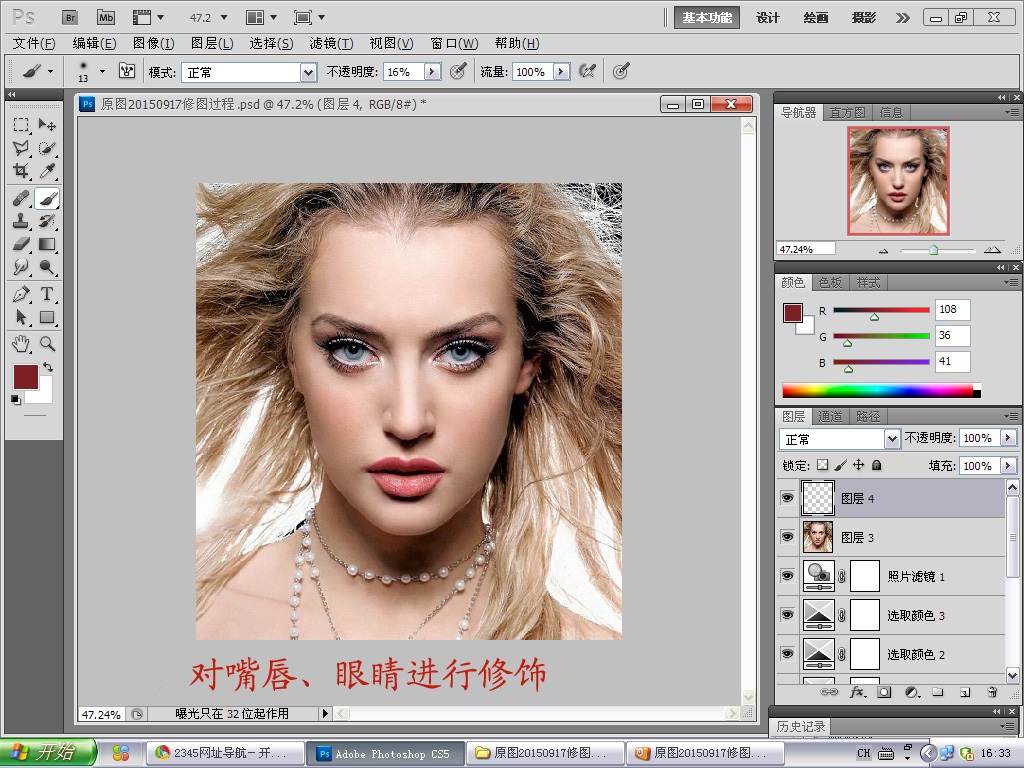Click the Windows 开始 start button
The image size is (1024, 768).
pyautogui.click(x=48, y=753)
